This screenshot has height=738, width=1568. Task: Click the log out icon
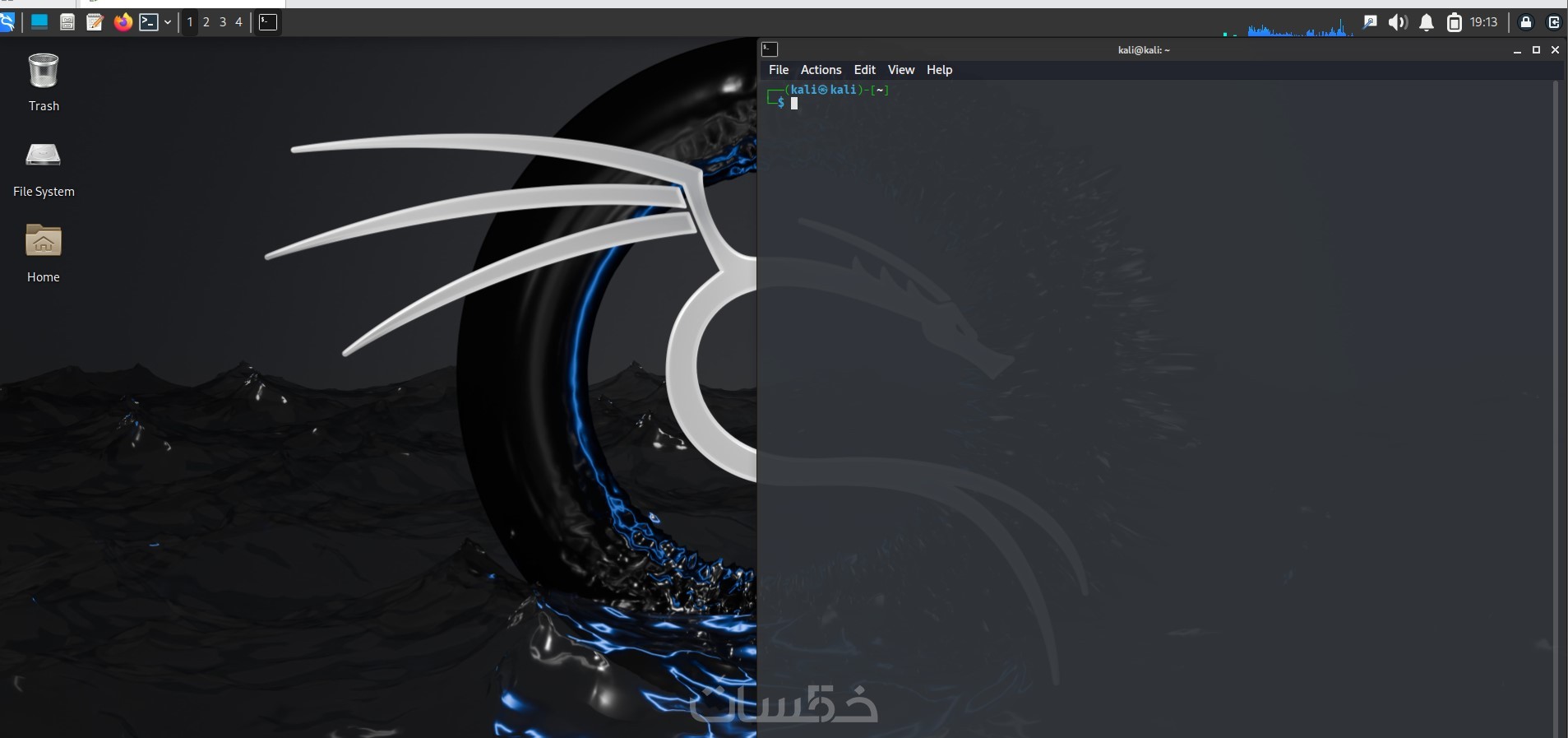(x=1554, y=22)
